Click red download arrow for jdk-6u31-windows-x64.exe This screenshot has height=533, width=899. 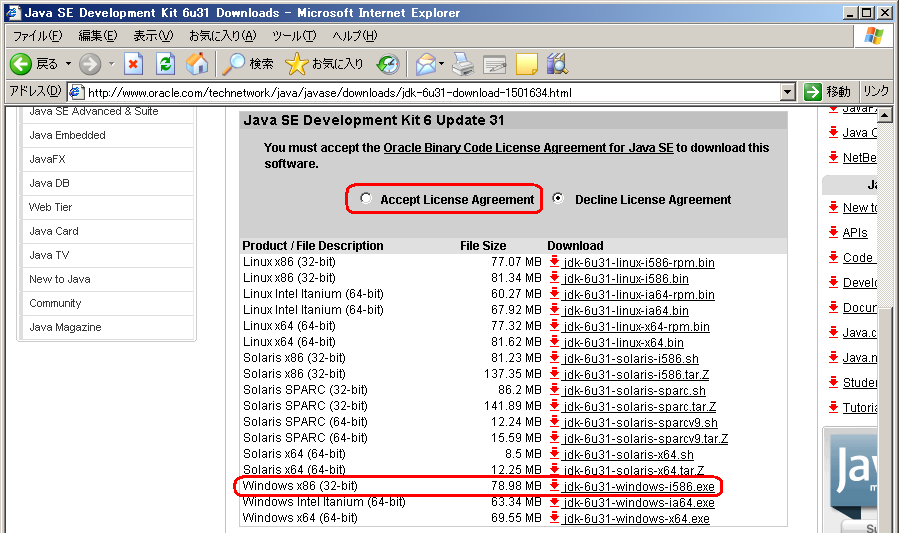pos(554,518)
